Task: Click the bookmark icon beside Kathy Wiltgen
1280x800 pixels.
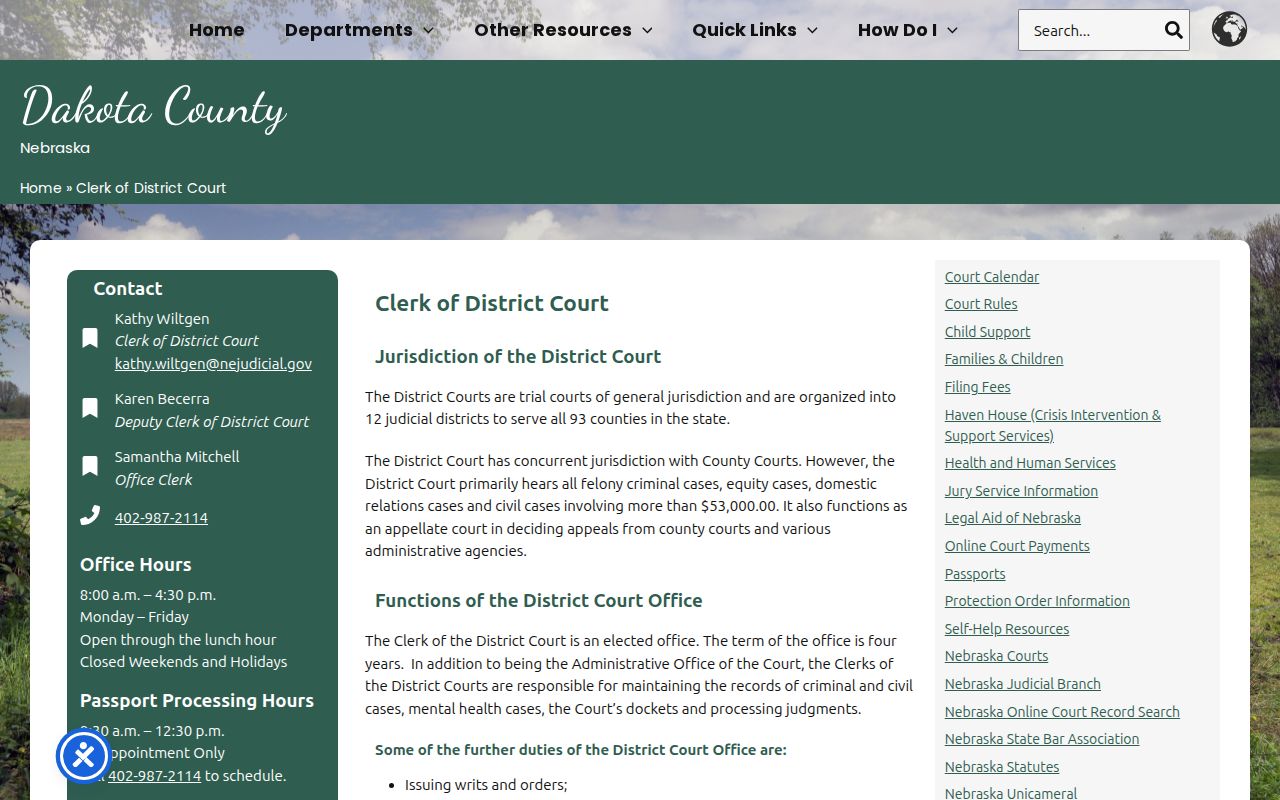Action: click(90, 338)
